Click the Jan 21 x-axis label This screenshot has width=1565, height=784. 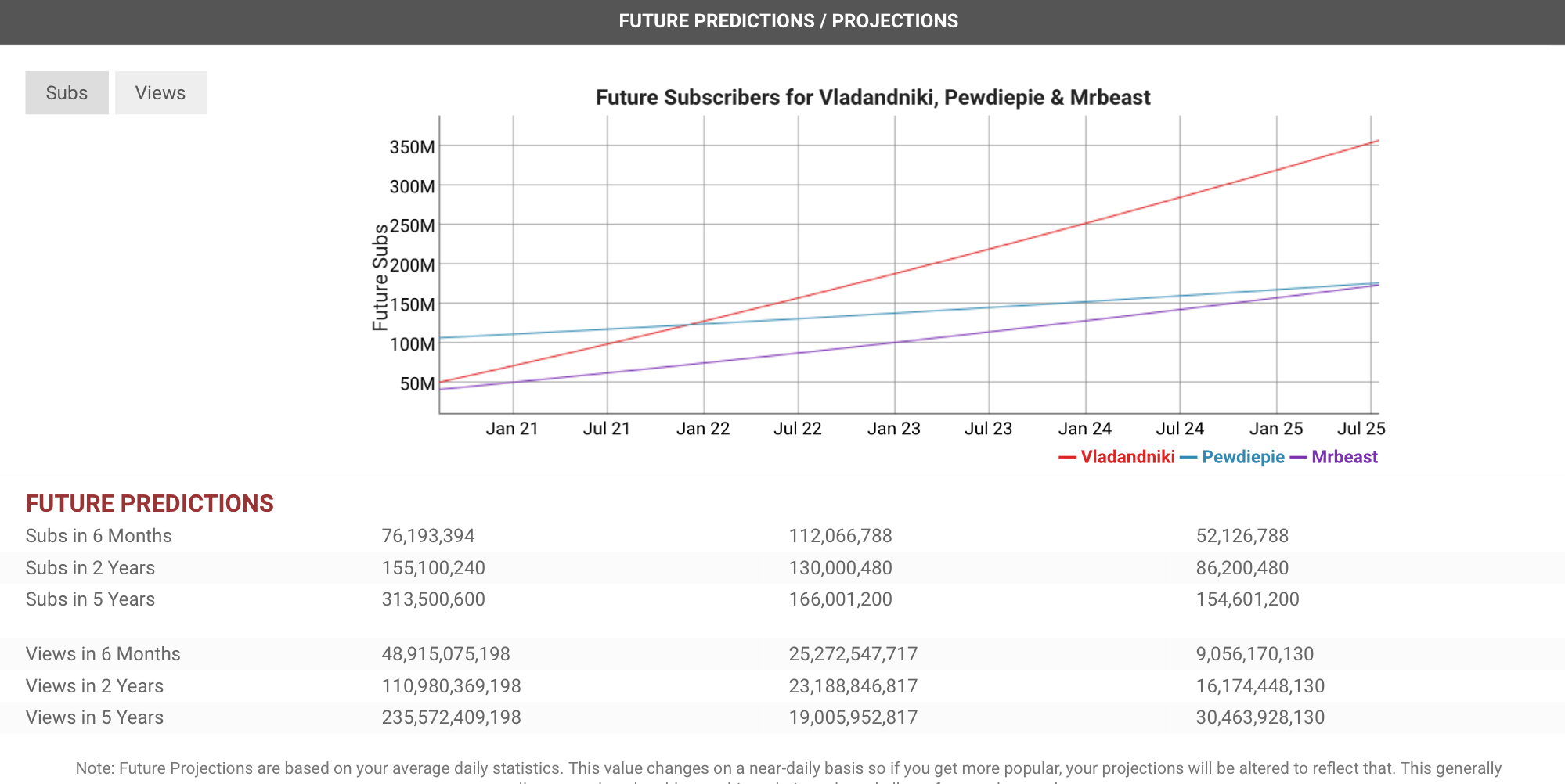click(512, 429)
